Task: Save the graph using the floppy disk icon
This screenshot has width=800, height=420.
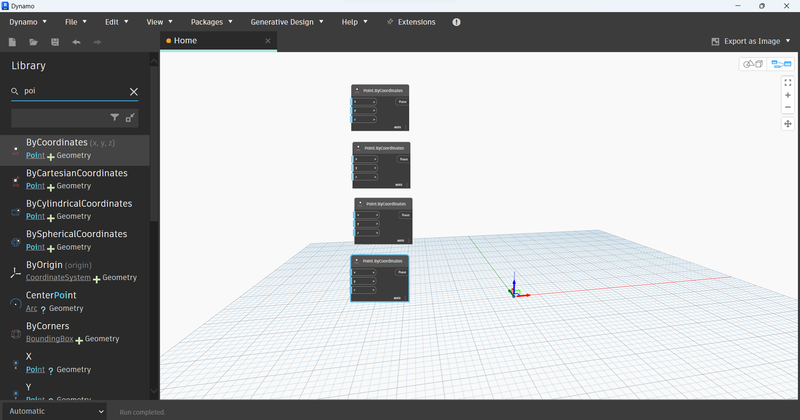Action: tap(55, 42)
